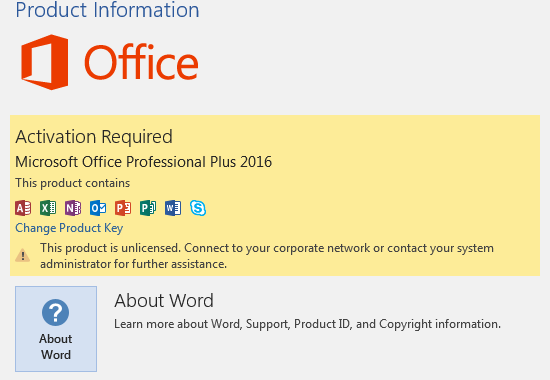
Task: Click the teal Publisher app icon
Action: click(x=148, y=208)
